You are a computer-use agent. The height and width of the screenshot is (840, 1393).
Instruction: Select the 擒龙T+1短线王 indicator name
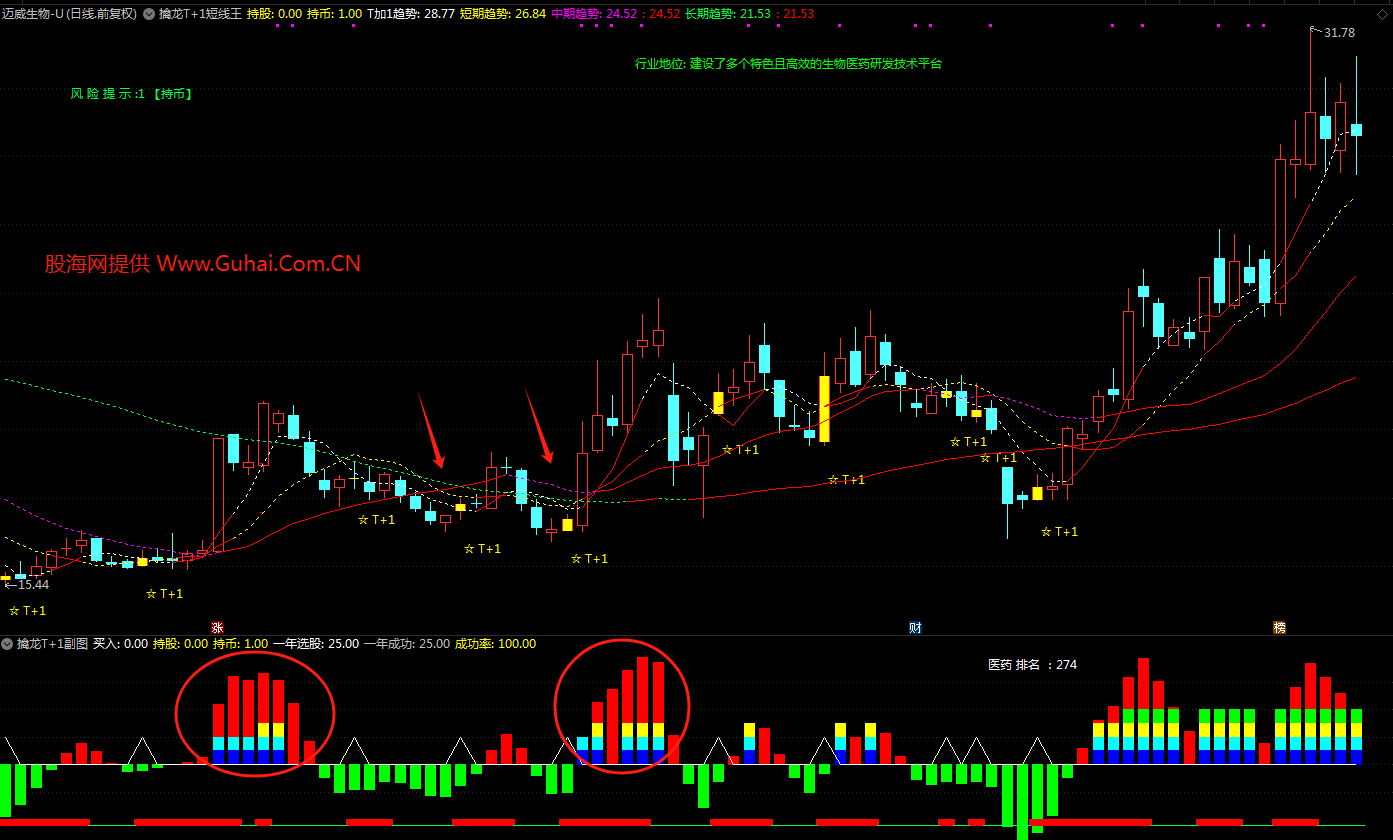200,14
